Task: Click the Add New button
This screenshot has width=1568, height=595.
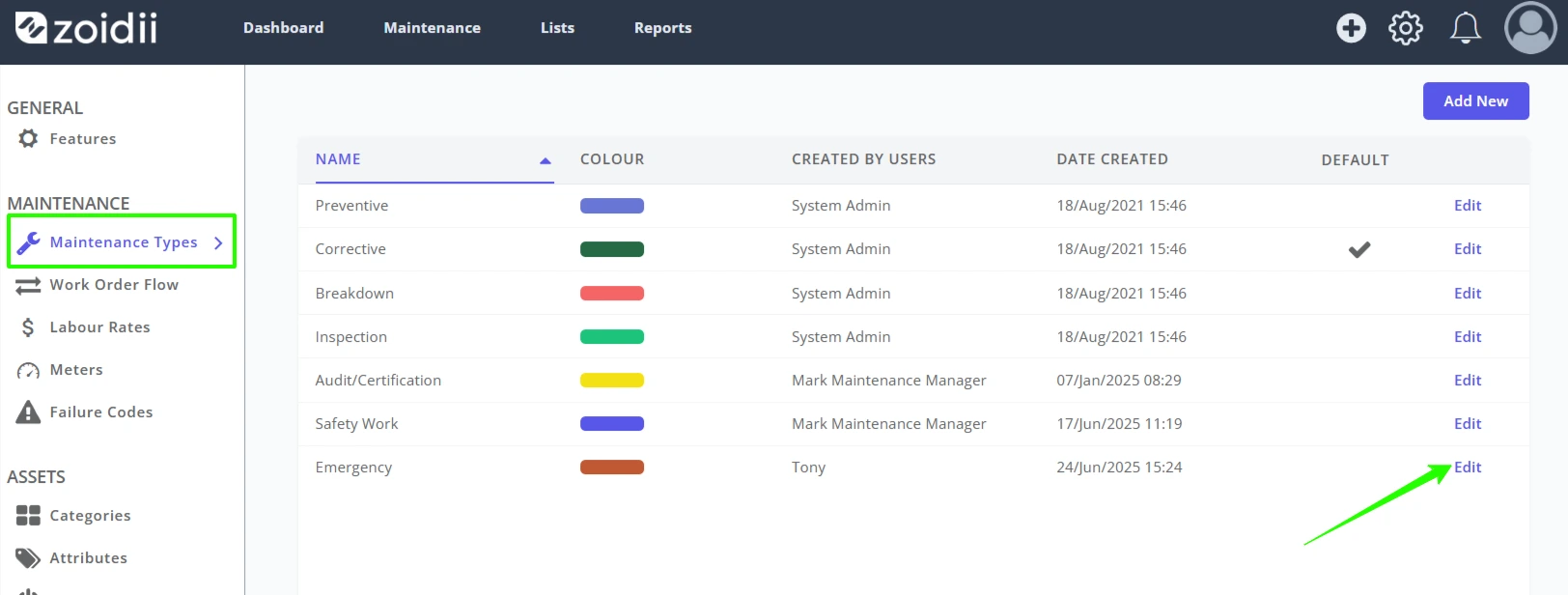Action: coord(1475,101)
